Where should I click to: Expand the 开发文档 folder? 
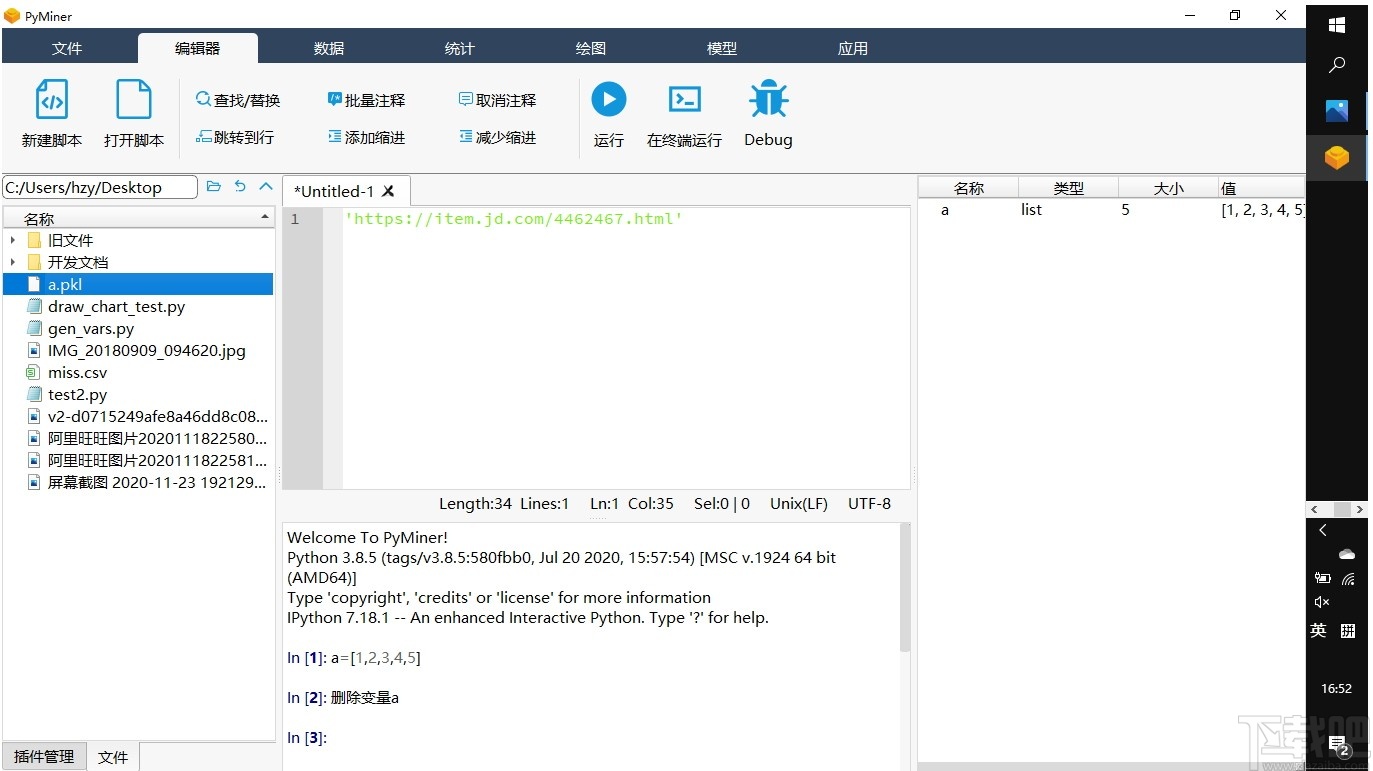coord(13,262)
